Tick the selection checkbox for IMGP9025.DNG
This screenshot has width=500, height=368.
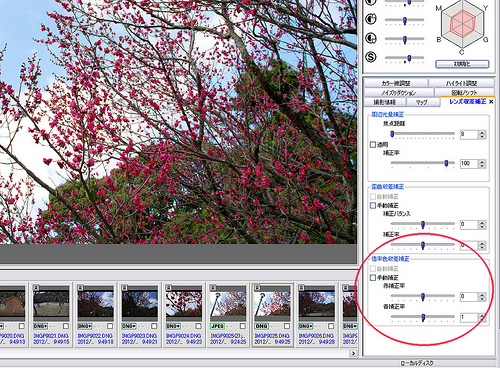click(287, 326)
